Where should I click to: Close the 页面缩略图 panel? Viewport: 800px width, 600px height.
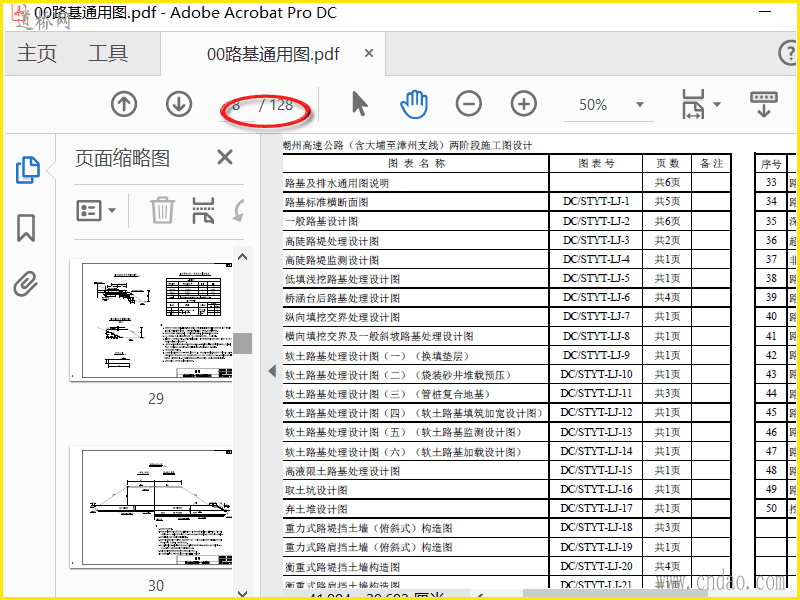coord(224,157)
